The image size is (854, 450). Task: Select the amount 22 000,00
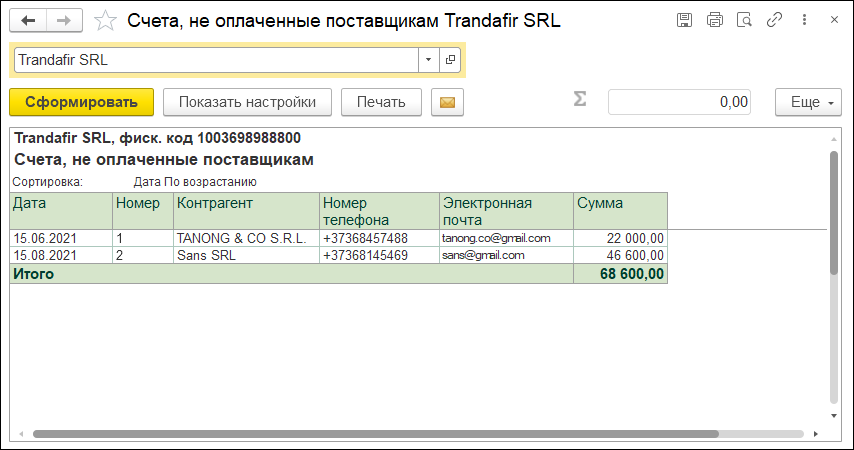(x=620, y=238)
